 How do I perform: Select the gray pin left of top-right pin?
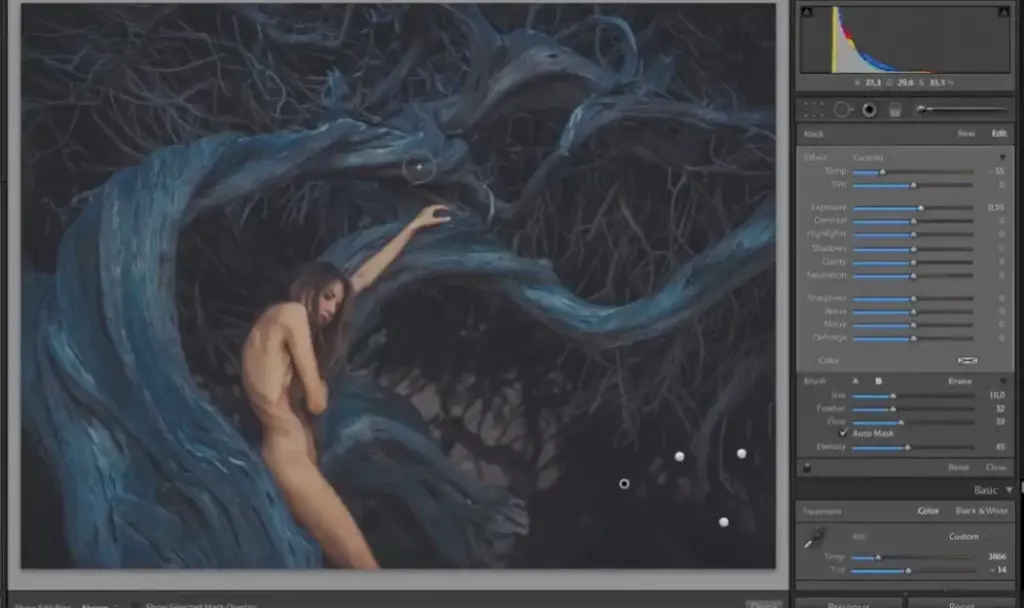[680, 456]
